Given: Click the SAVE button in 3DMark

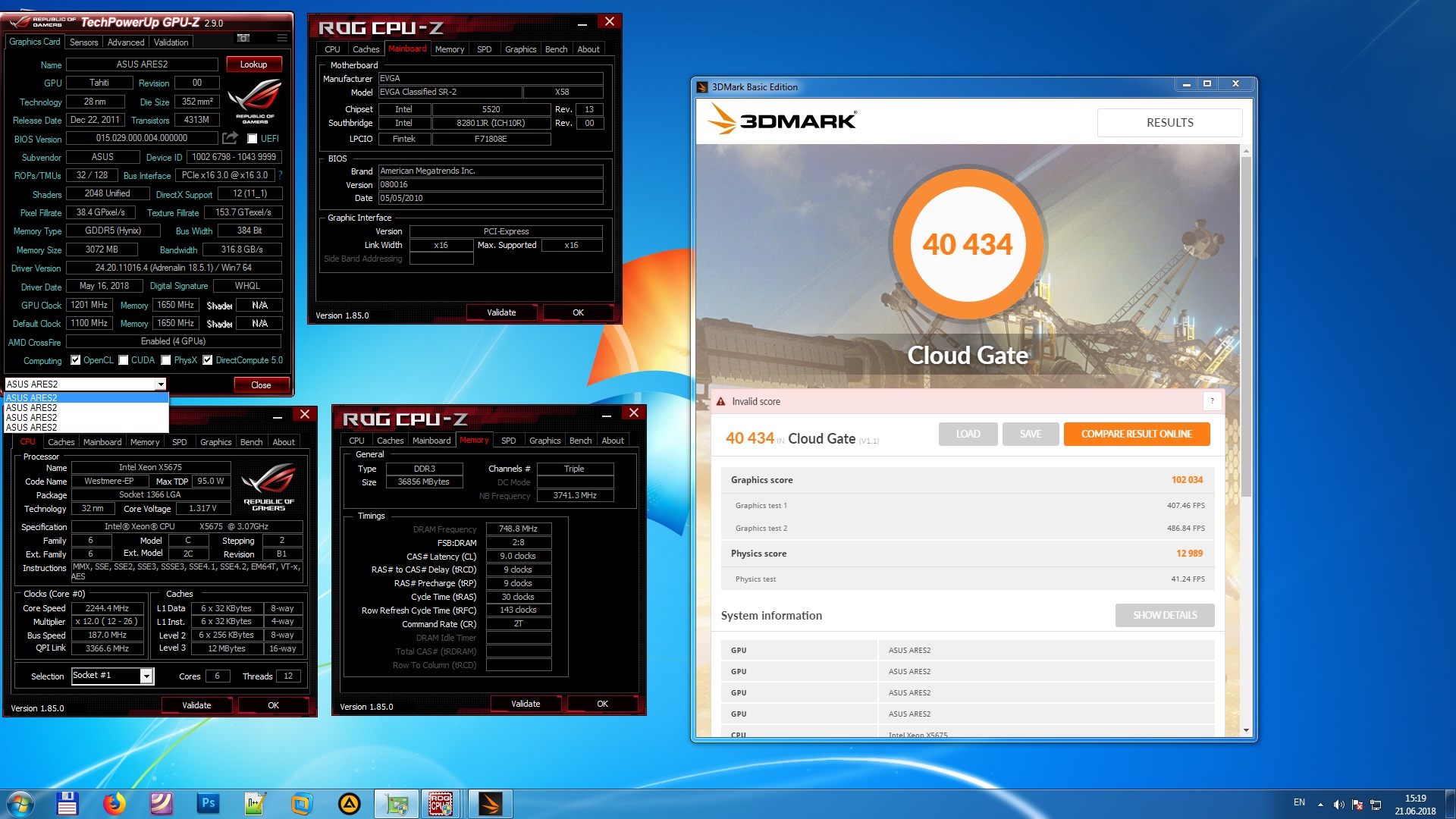Looking at the screenshot, I should (x=1030, y=434).
